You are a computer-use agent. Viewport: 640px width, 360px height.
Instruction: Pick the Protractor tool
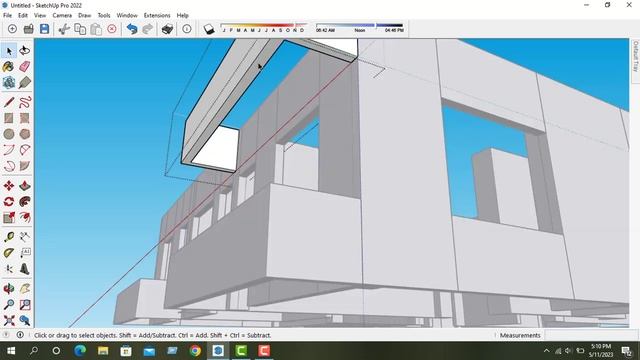tap(9, 253)
